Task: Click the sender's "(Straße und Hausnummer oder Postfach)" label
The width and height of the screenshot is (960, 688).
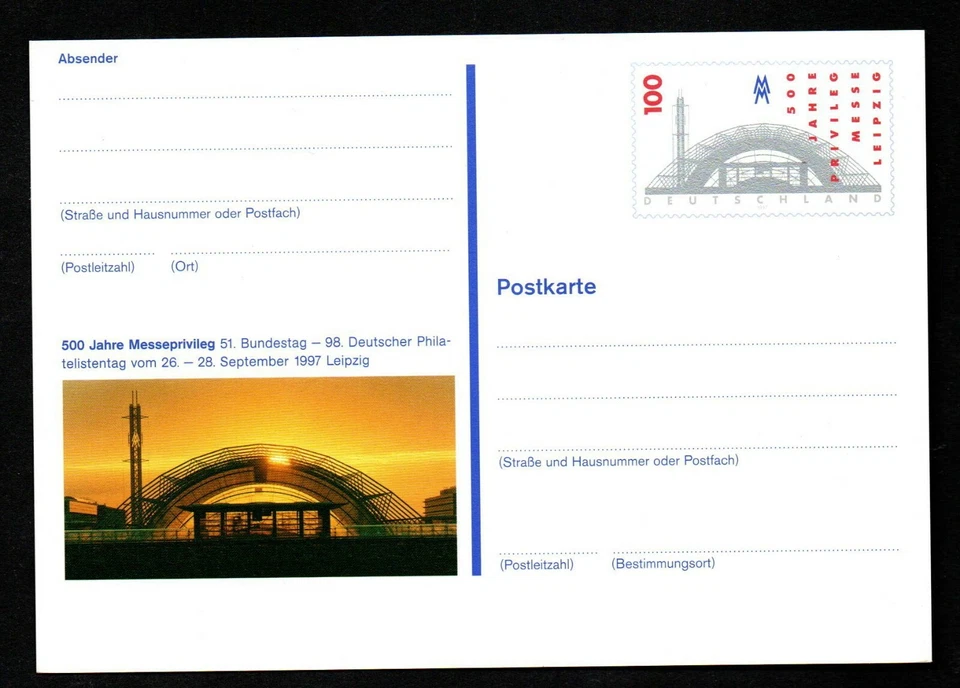Action: pos(180,214)
